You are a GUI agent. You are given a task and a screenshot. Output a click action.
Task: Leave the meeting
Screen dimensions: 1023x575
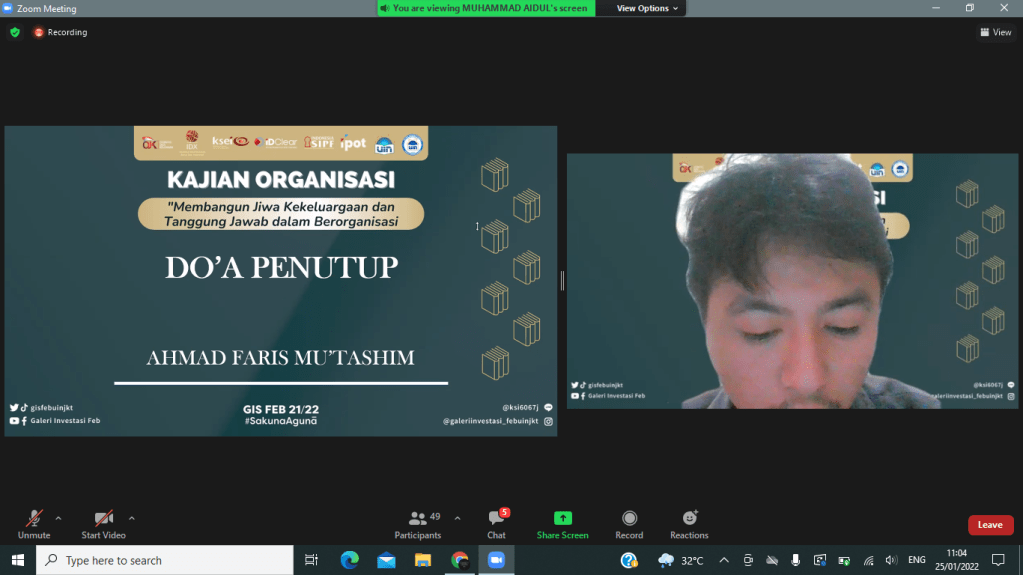pos(990,525)
